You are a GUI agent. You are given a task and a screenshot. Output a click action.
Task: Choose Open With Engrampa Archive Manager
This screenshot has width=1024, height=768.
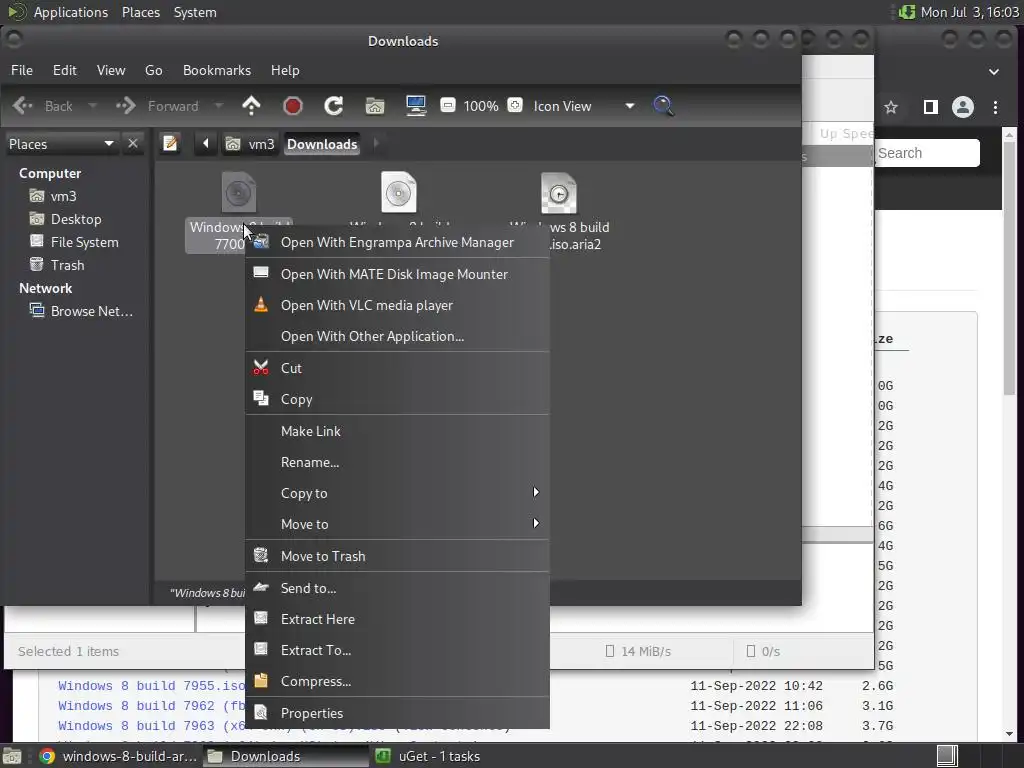[x=397, y=242]
